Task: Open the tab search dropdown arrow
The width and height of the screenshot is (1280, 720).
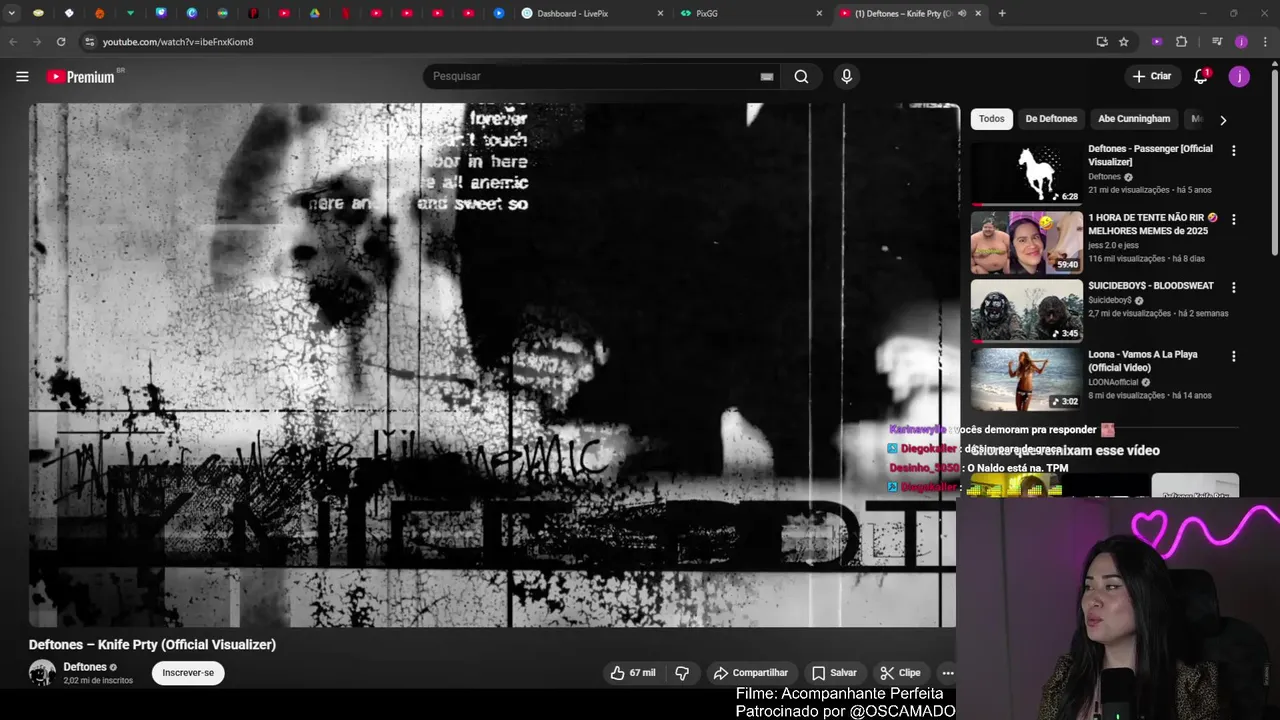Action: pyautogui.click(x=12, y=14)
